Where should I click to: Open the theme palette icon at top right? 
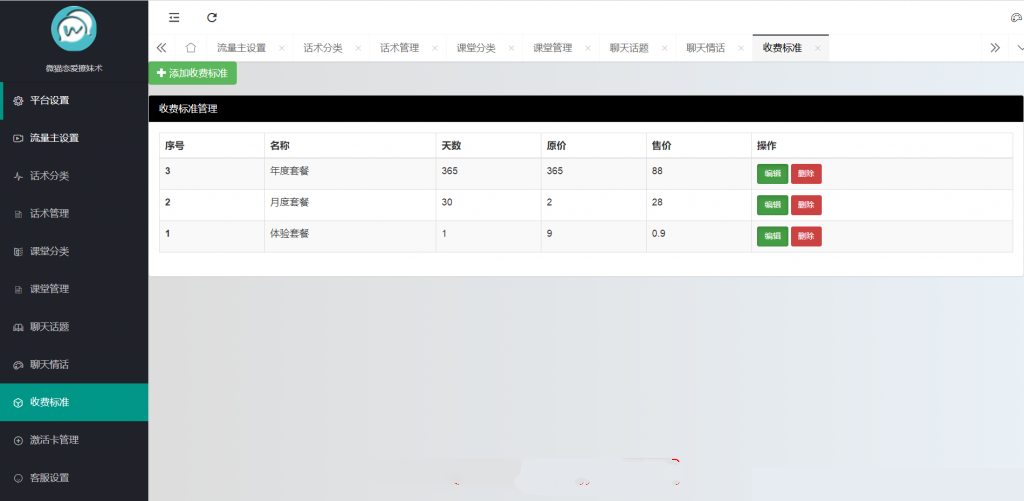[x=1017, y=18]
